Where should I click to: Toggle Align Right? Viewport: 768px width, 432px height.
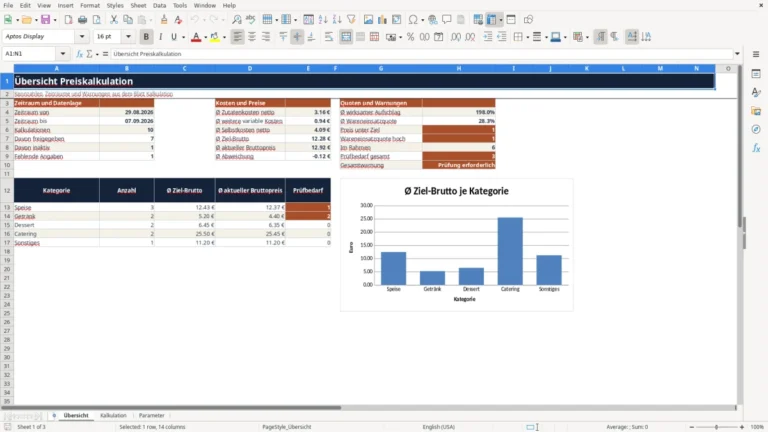point(266,37)
